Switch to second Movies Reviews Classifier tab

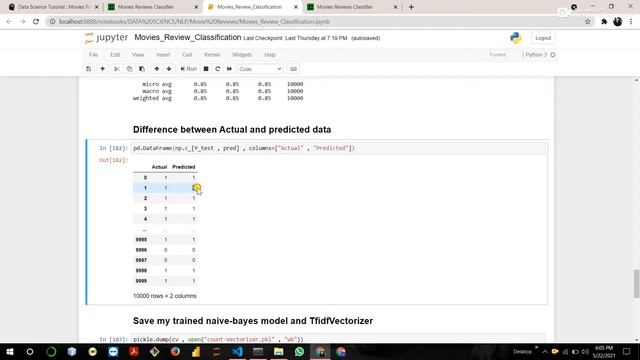153,7
